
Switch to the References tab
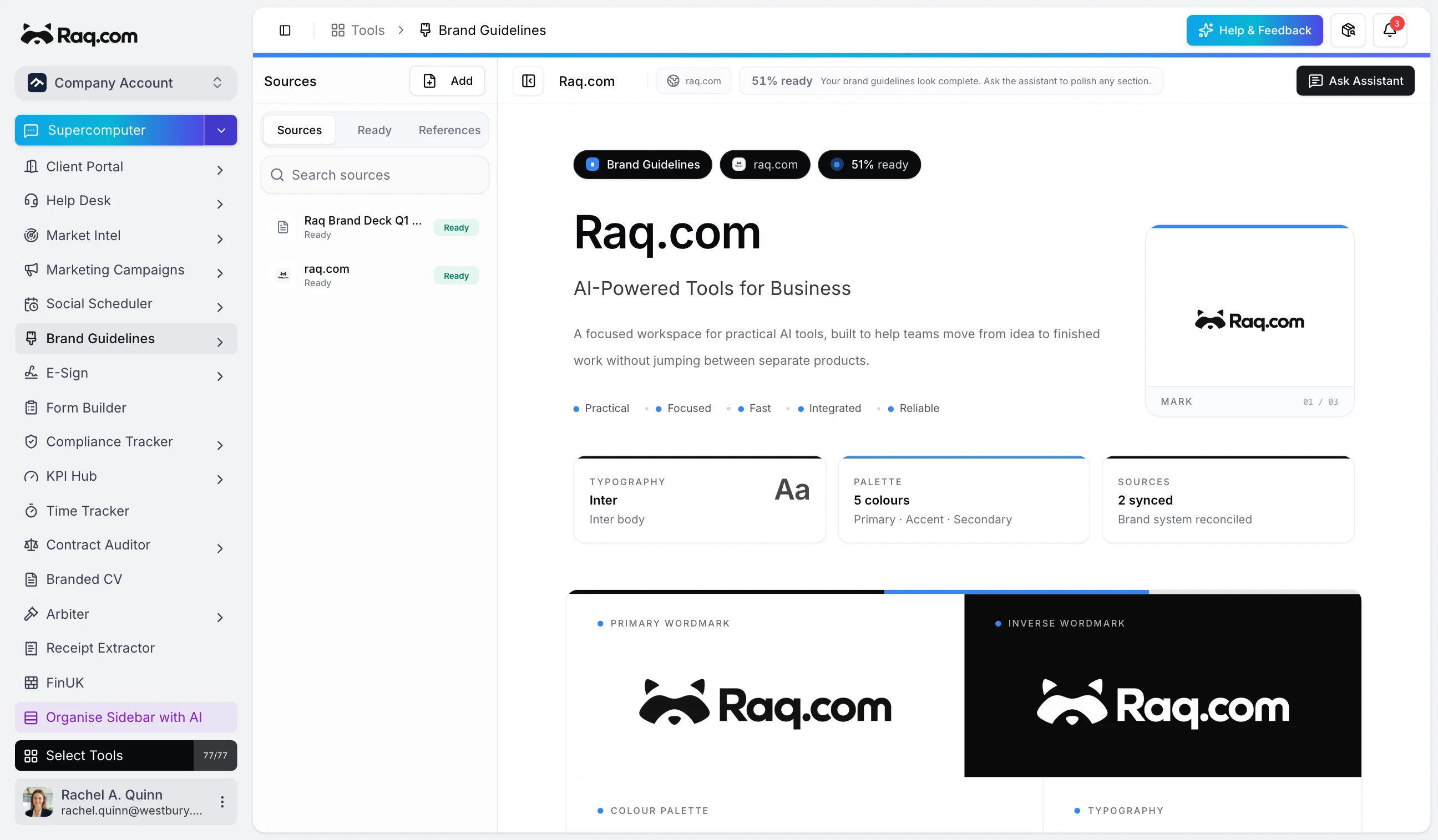pos(449,130)
